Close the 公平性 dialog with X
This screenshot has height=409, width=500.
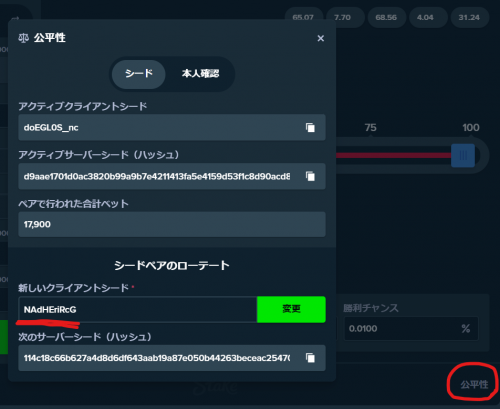click(x=321, y=38)
